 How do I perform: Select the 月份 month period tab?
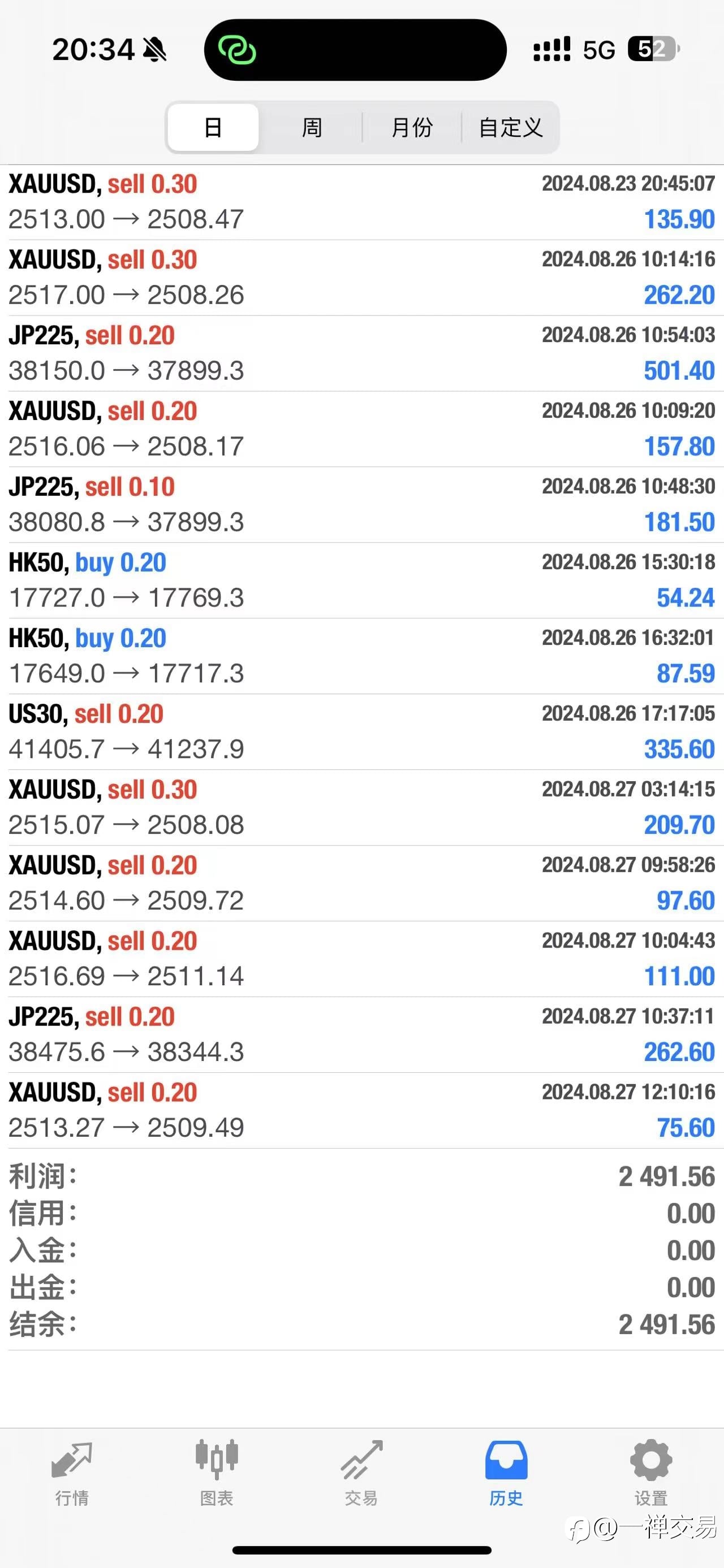pyautogui.click(x=412, y=127)
